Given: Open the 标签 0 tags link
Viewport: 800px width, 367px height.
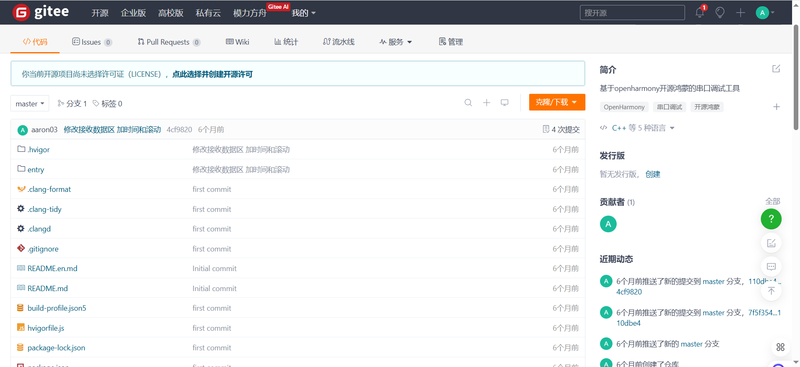Looking at the screenshot, I should click(107, 104).
